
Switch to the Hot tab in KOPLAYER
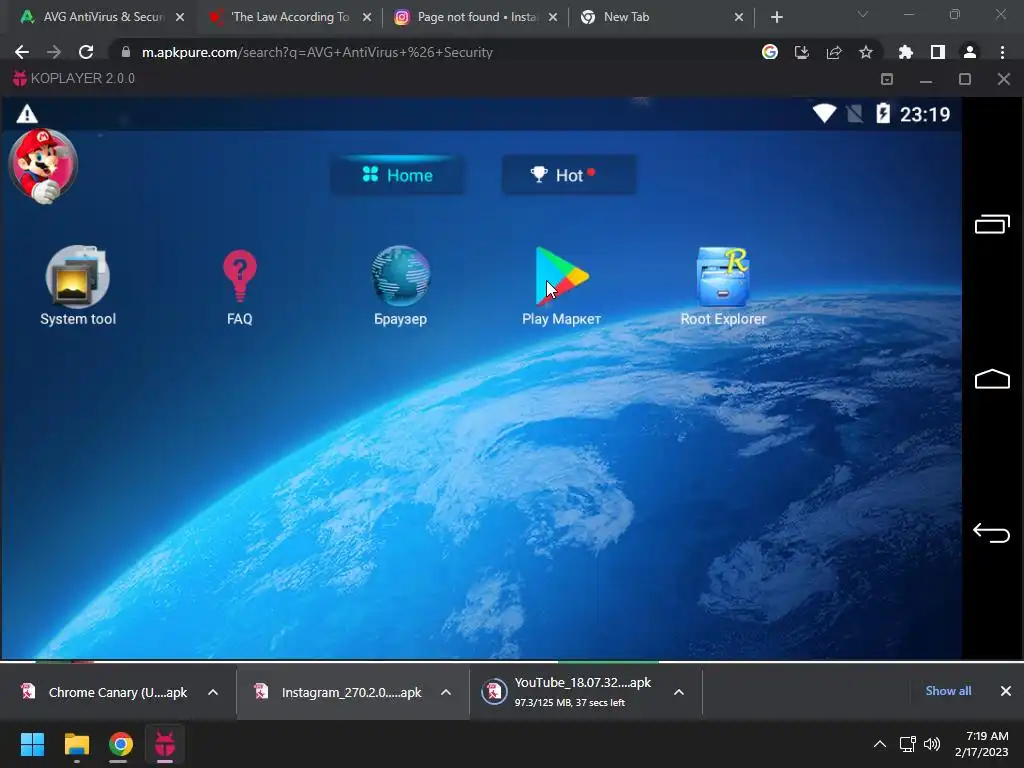coord(569,175)
